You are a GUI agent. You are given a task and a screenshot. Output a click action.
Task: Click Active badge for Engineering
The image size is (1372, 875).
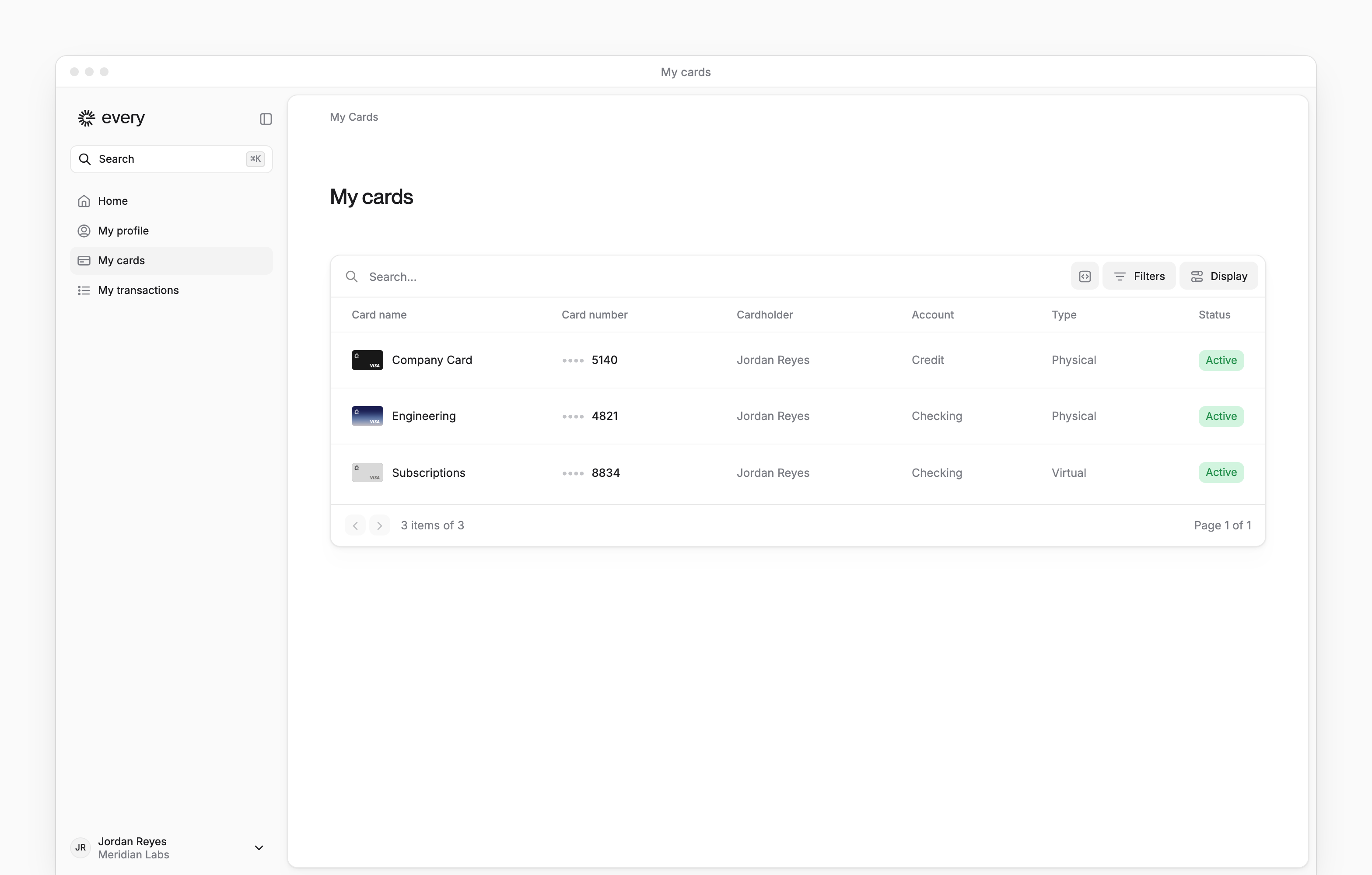point(1221,416)
